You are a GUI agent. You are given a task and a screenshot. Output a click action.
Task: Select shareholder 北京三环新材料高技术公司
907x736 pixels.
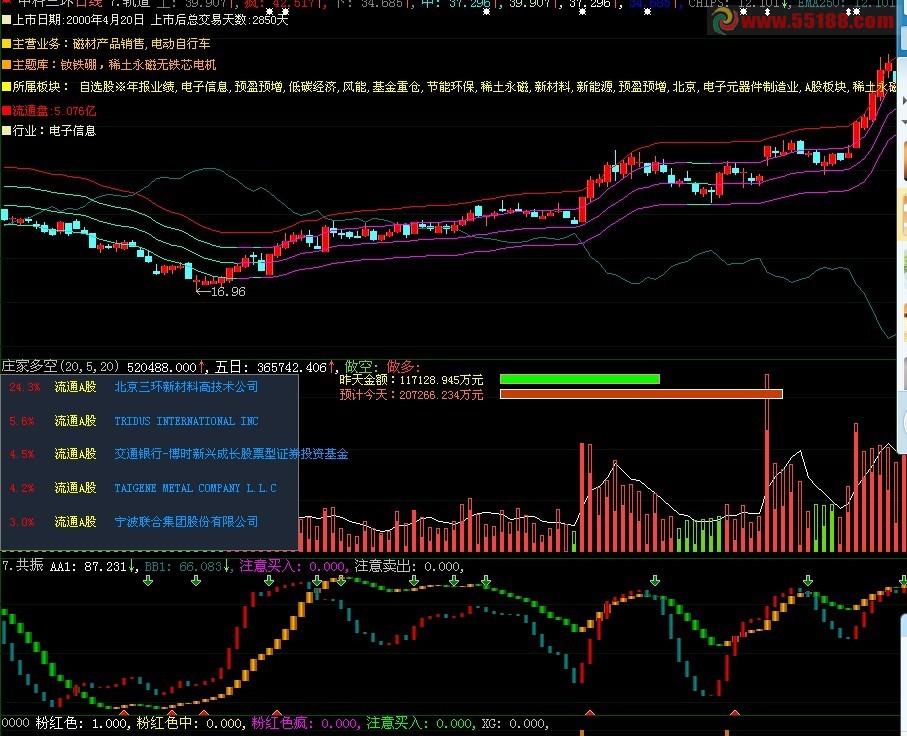pos(186,387)
